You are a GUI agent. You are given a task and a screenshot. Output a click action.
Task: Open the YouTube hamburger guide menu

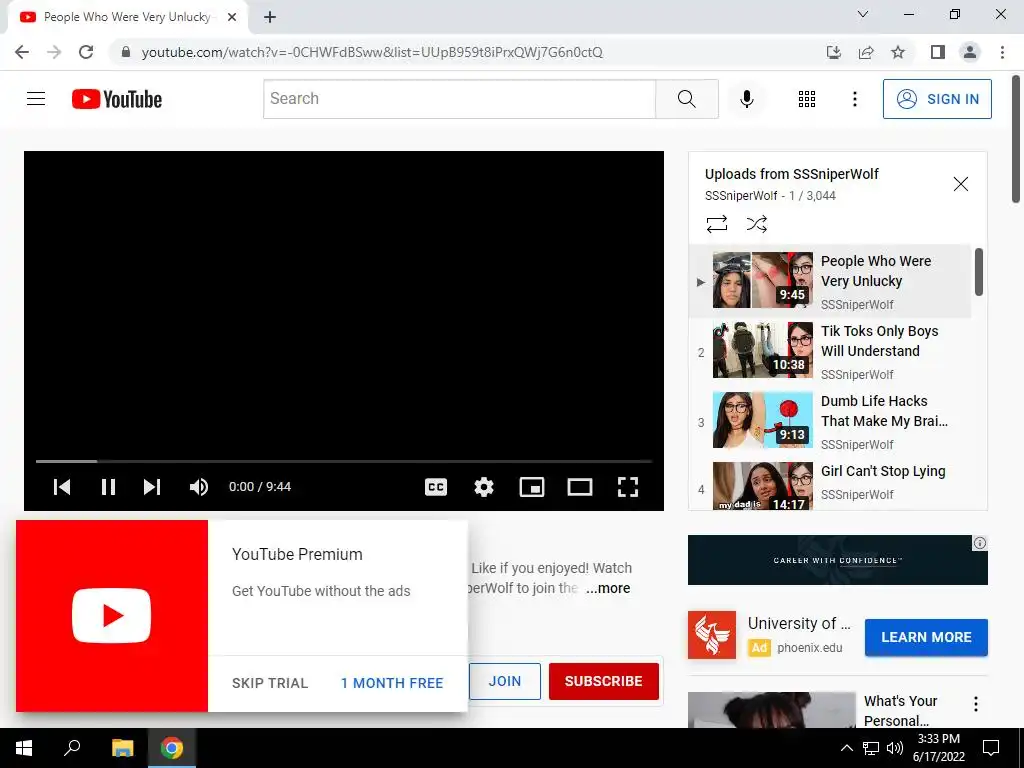(36, 99)
